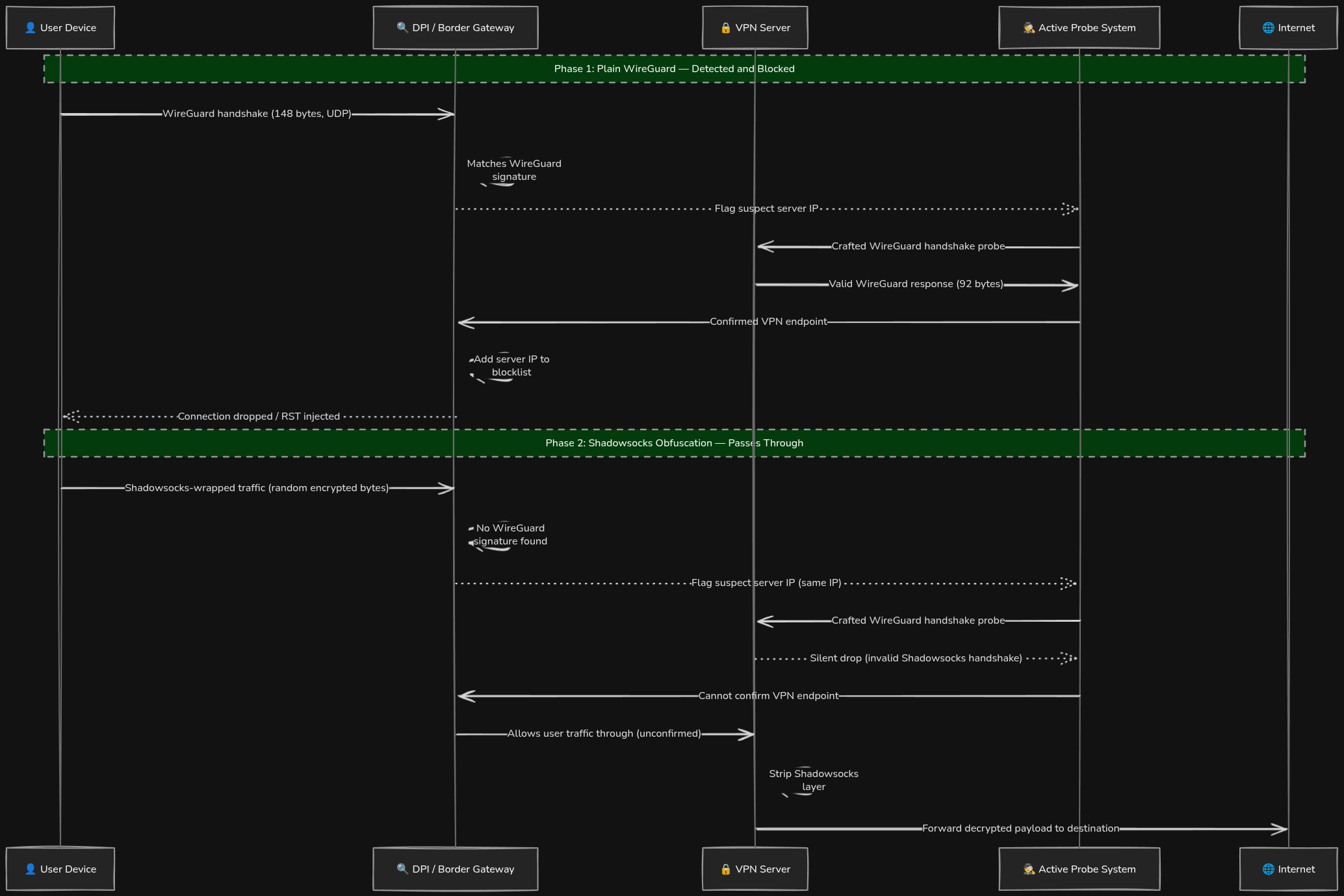Select the Phase 2 Shadowsocks Obfuscation banner
Viewport: 1344px width, 896px height.
(675, 443)
